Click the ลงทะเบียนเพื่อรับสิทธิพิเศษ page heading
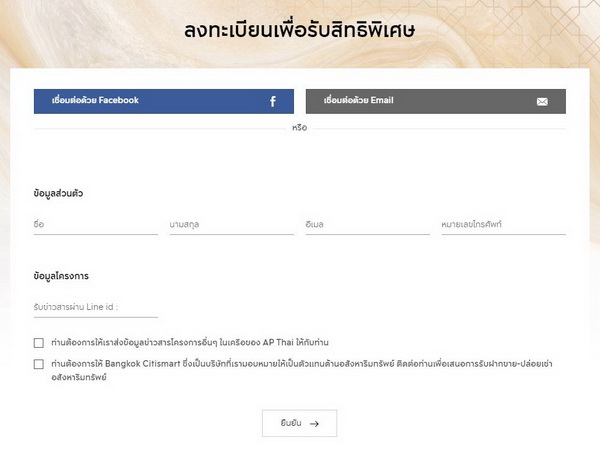The width and height of the screenshot is (600, 459). tap(300, 30)
